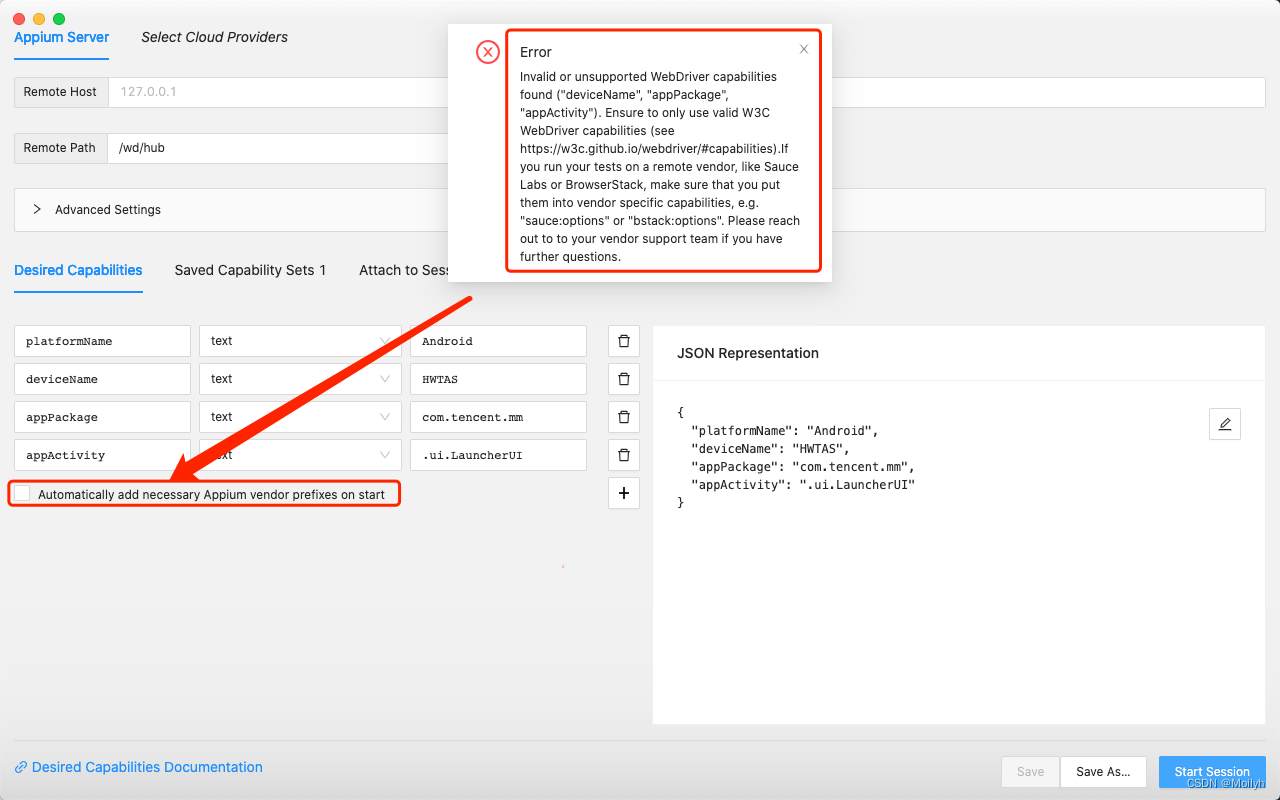Open type dropdown for appActivity

tap(300, 455)
